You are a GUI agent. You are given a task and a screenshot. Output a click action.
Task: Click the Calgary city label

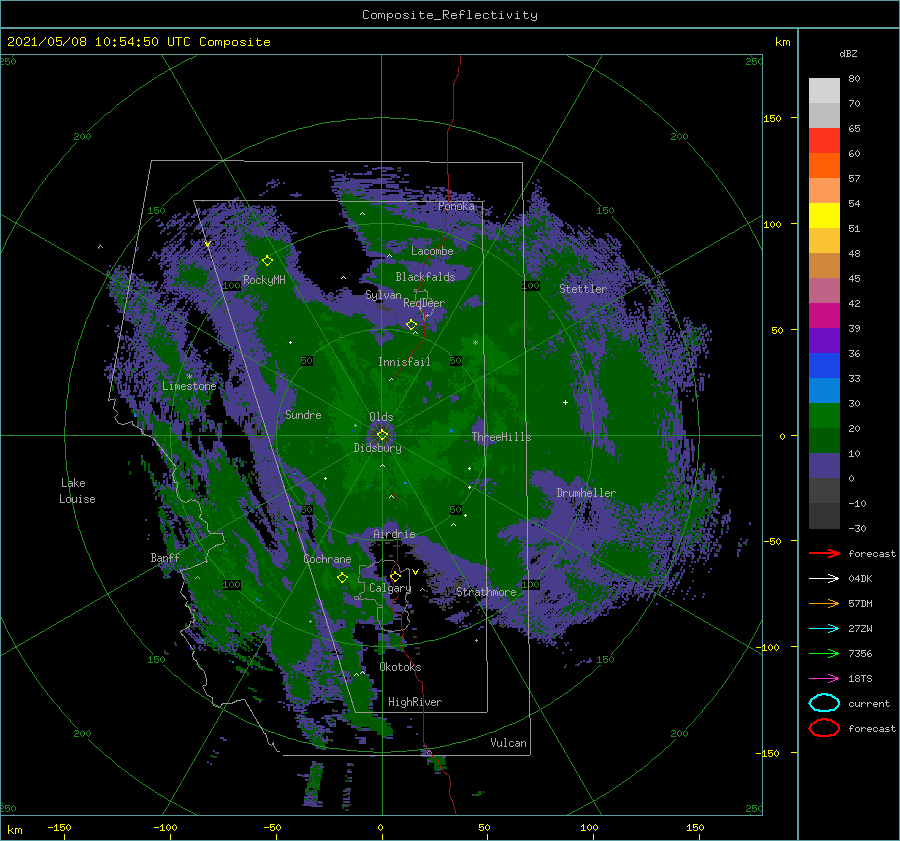point(390,588)
